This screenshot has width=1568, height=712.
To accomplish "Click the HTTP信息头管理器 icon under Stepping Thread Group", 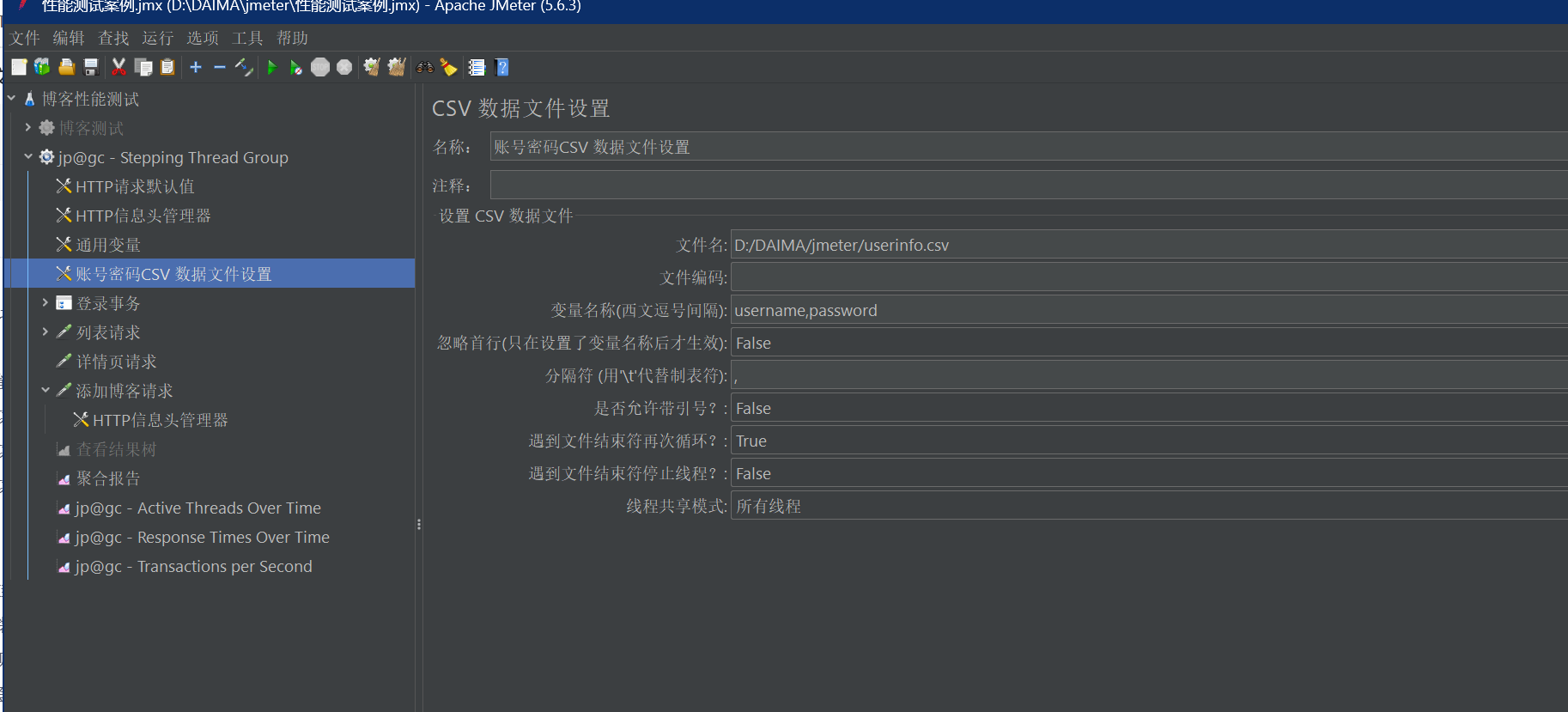I will pos(64,215).
